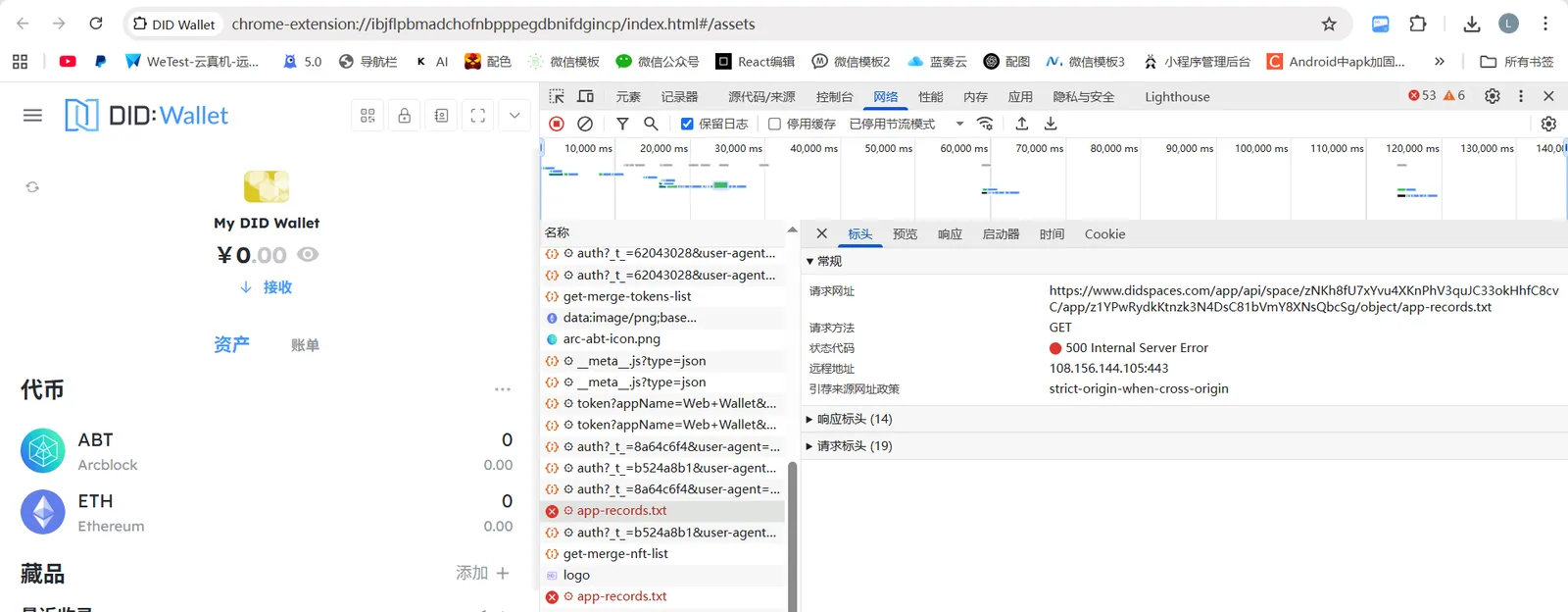Open the QR grid scanner icon
1568x612 pixels.
tap(367, 116)
